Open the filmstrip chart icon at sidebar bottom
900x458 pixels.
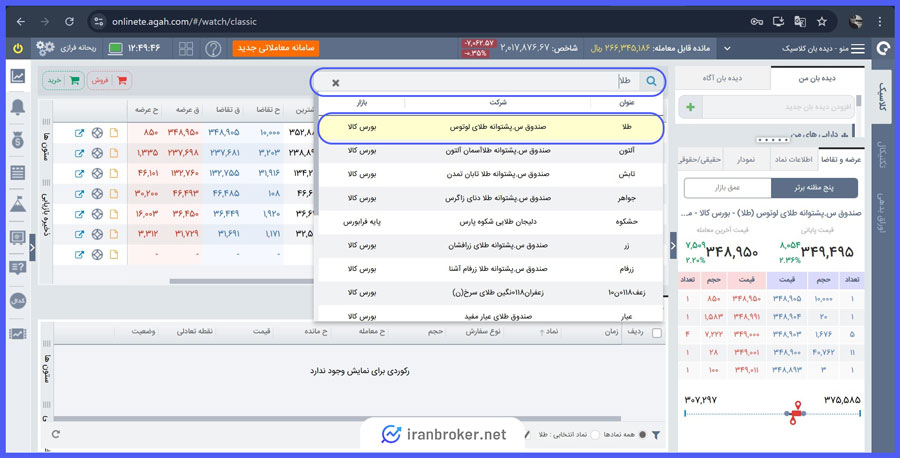point(18,333)
